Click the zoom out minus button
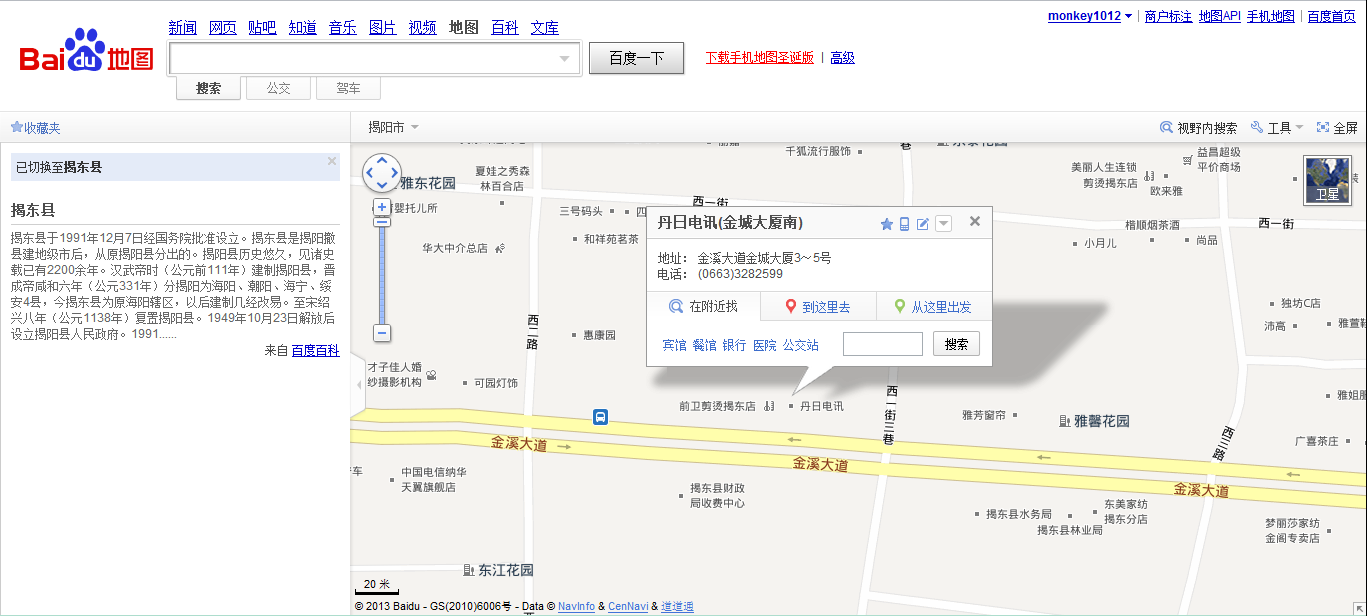The width and height of the screenshot is (1367, 616). [x=381, y=333]
